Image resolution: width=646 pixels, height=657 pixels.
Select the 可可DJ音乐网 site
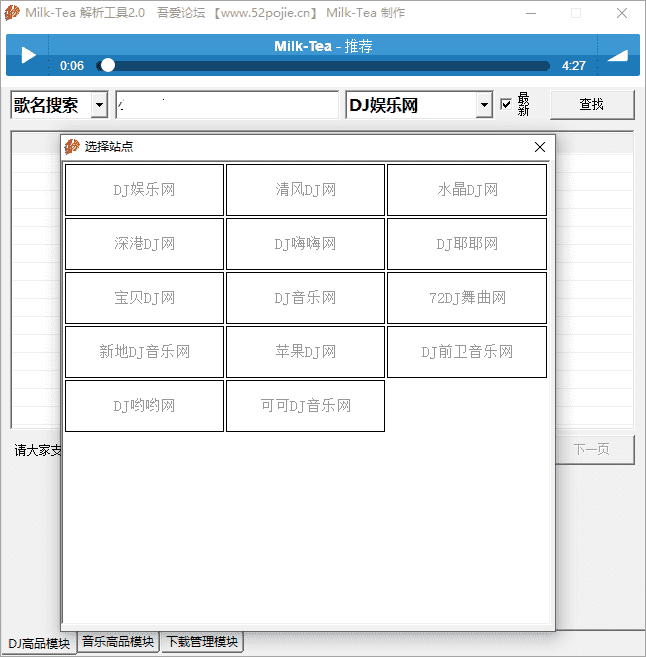pos(305,406)
